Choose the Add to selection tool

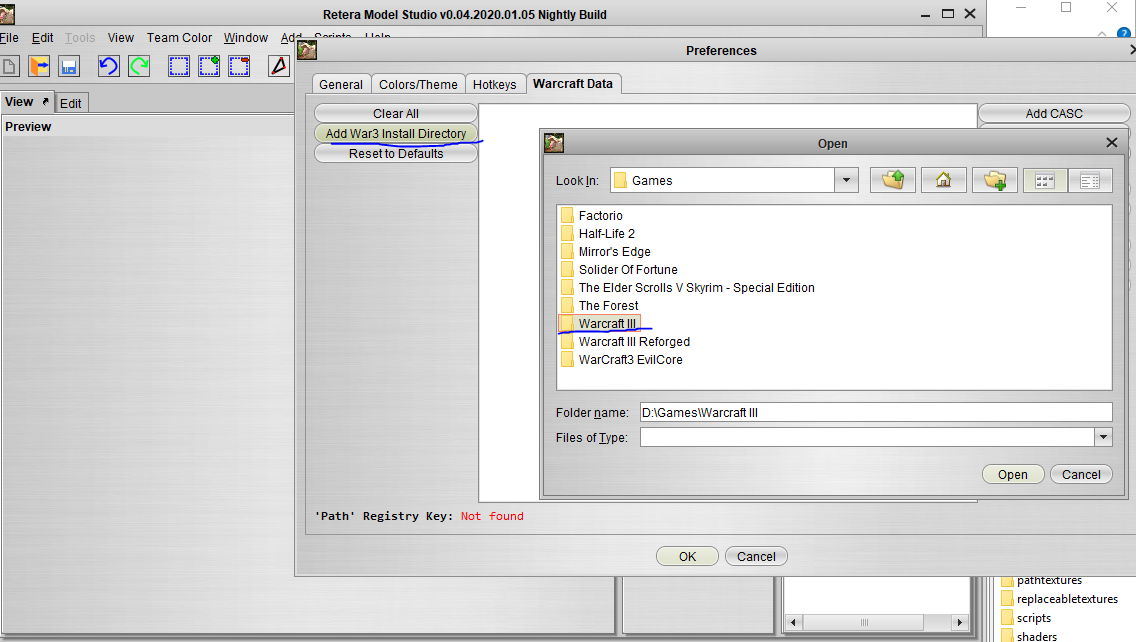[x=209, y=67]
